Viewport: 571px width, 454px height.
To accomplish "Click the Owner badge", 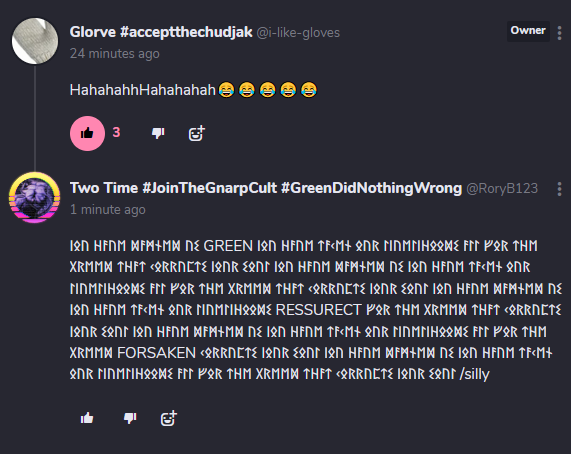I will pyautogui.click(x=528, y=31).
